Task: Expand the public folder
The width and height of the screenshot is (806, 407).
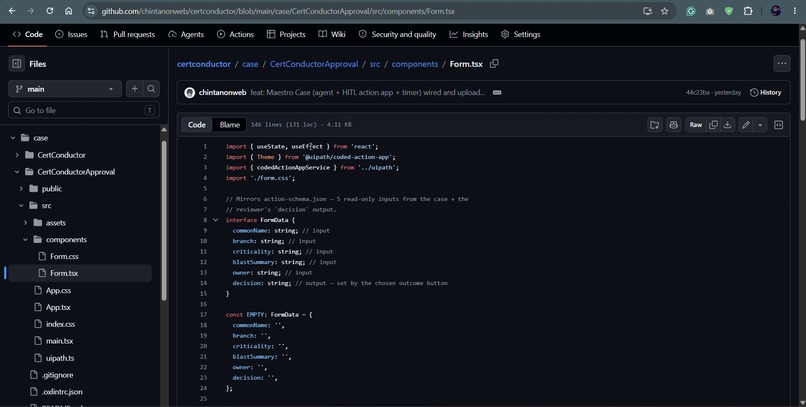Action: pyautogui.click(x=21, y=189)
